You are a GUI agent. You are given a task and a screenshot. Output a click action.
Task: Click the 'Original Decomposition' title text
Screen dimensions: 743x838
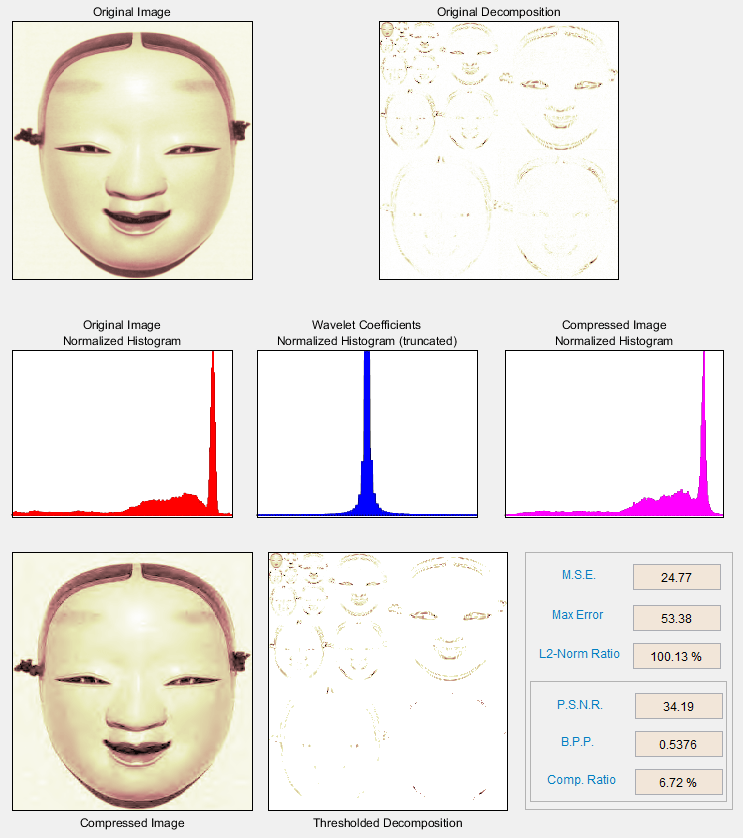[499, 12]
